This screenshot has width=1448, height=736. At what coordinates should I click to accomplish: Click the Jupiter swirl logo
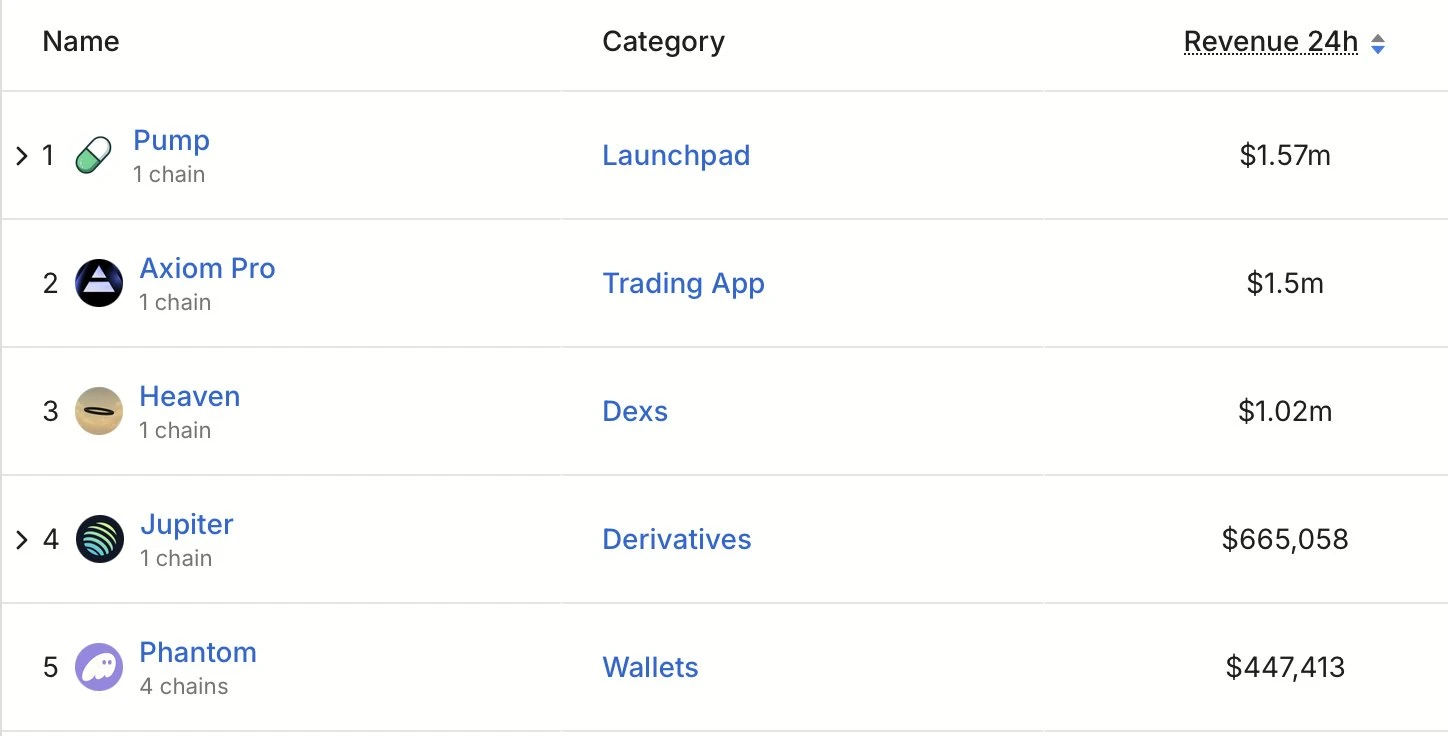point(100,539)
